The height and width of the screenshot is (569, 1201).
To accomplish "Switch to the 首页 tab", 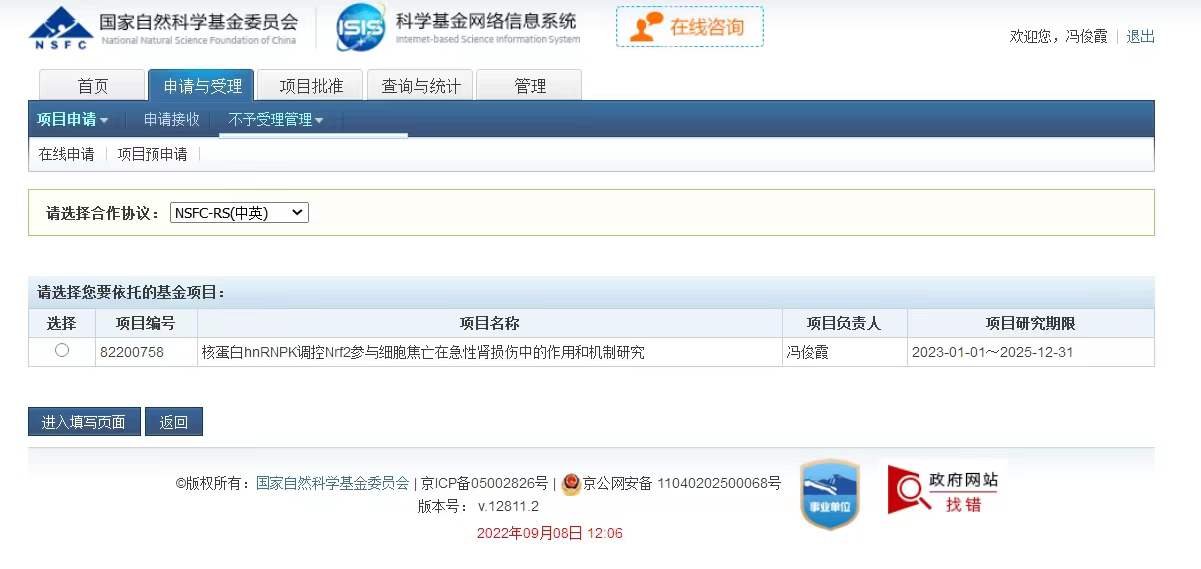I will [93, 86].
